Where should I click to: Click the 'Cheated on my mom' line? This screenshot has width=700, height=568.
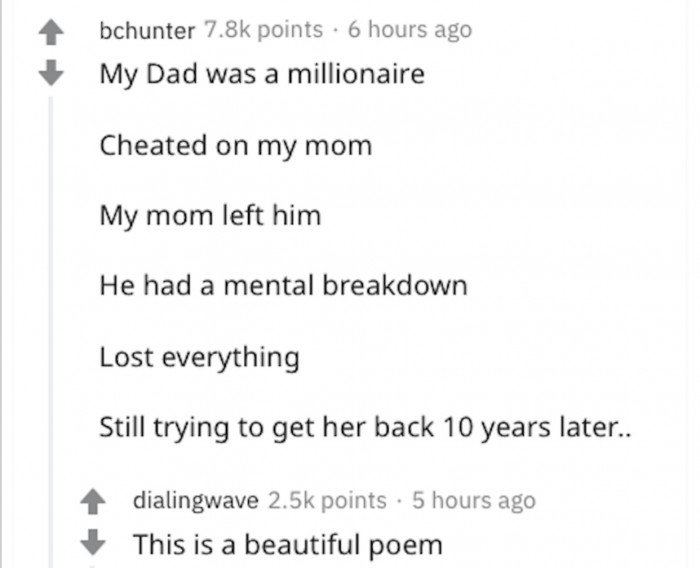pyautogui.click(x=235, y=146)
